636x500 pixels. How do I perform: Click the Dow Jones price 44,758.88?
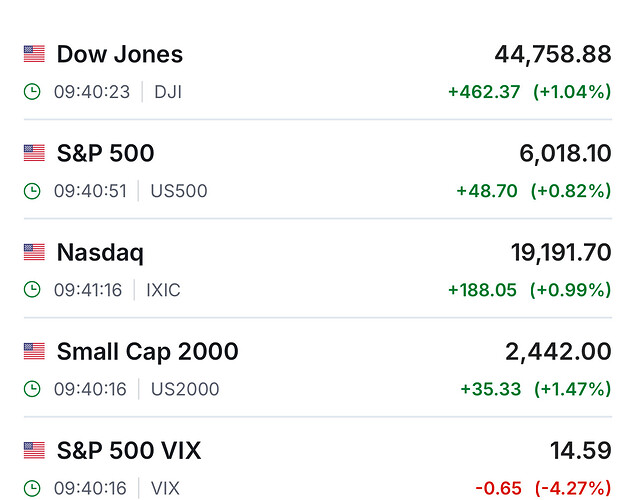tap(552, 54)
